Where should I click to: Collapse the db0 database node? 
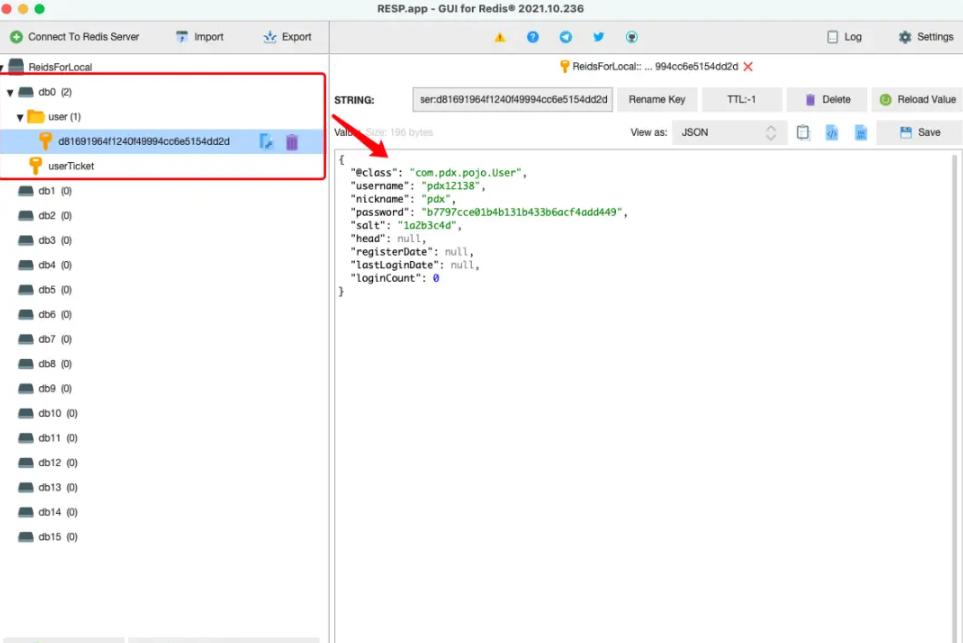click(x=10, y=93)
